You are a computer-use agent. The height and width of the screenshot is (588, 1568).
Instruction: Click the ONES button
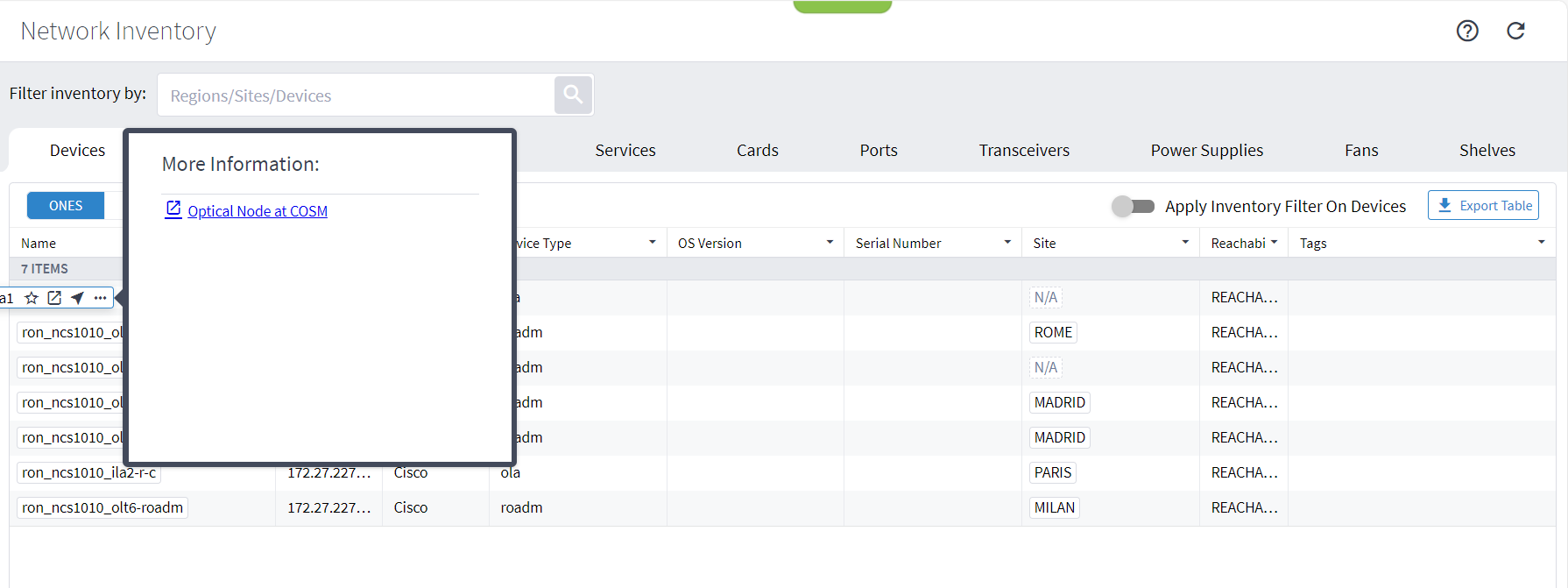tap(66, 206)
